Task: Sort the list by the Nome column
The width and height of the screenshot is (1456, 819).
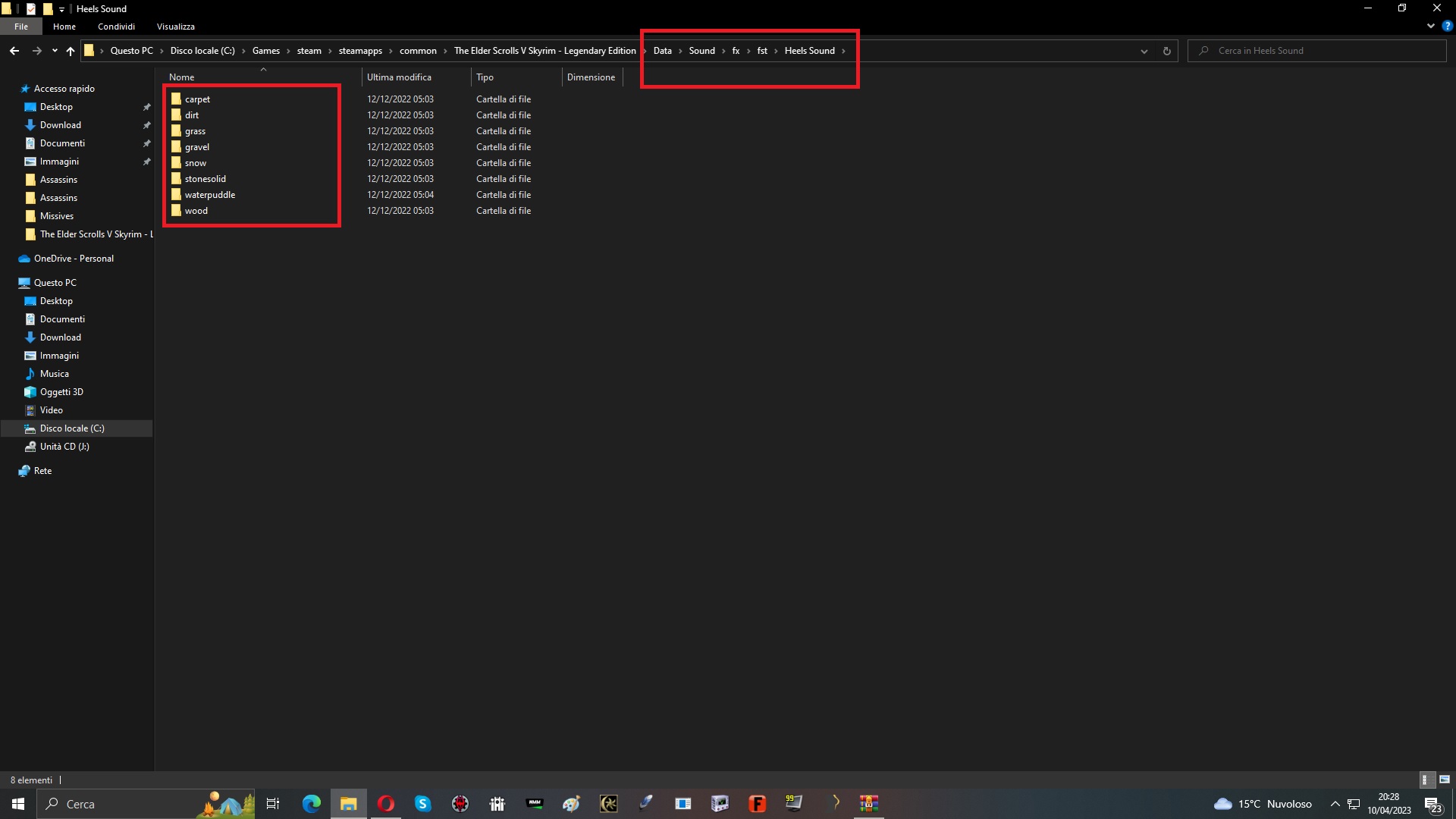Action: [262, 77]
